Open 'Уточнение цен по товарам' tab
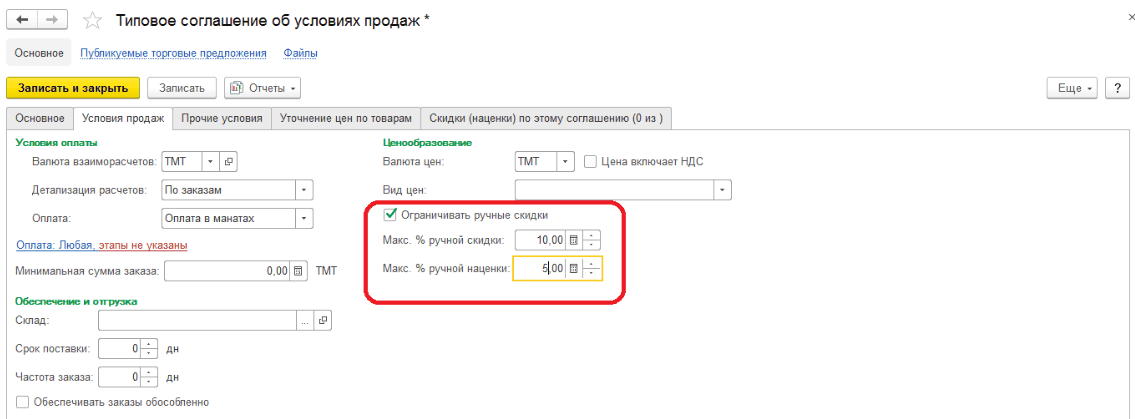The image size is (1135, 419). tap(345, 118)
